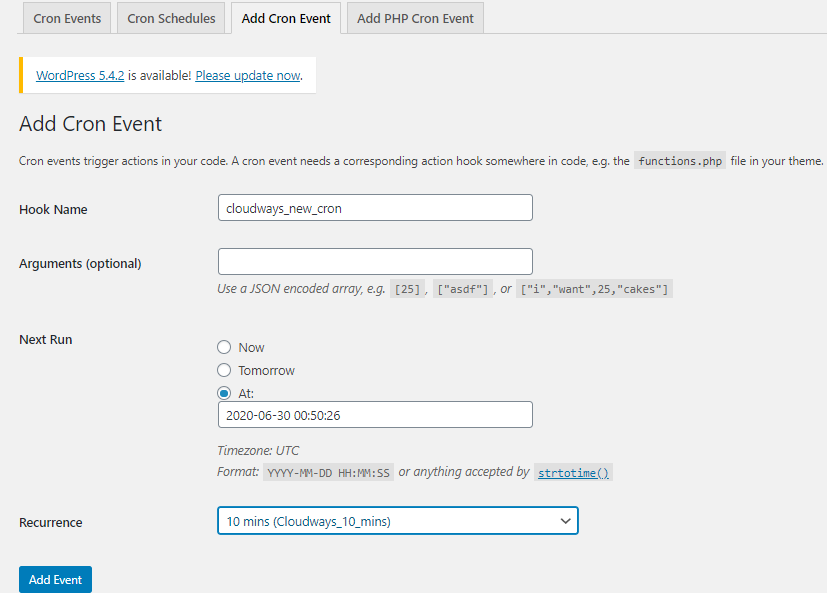Switch to the Cron Schedules tab
The height and width of the screenshot is (593, 827).
172,19
